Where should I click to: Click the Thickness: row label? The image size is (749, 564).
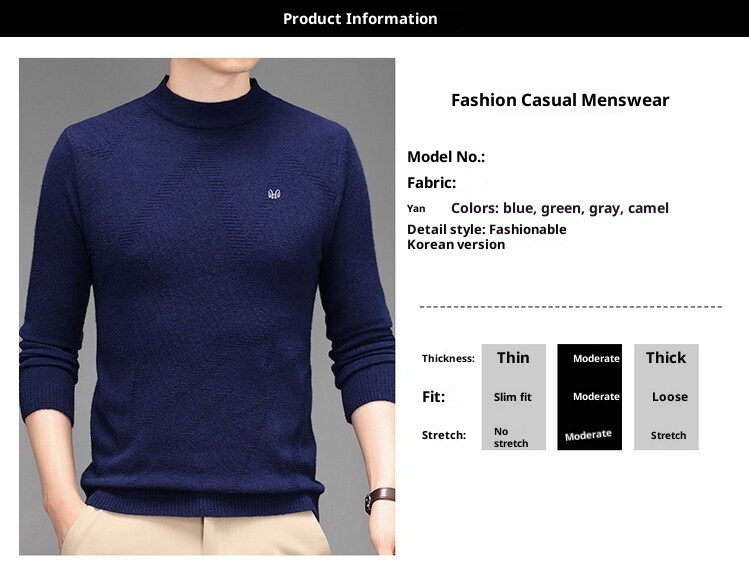tap(448, 359)
